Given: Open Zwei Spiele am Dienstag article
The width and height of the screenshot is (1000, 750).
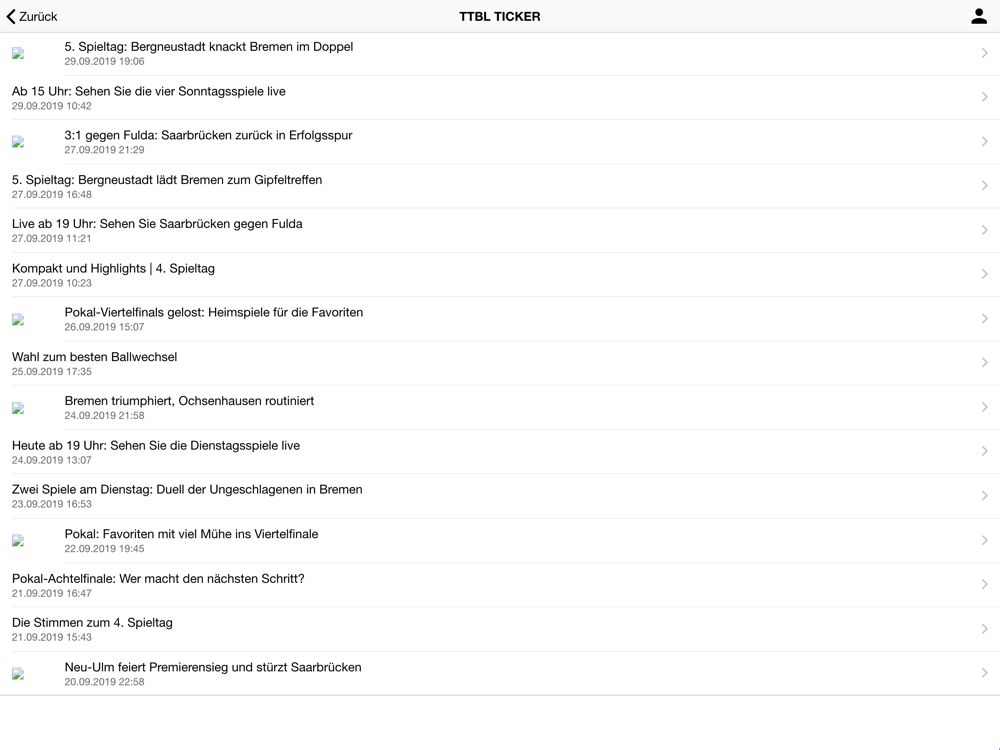Looking at the screenshot, I should pos(500,496).
